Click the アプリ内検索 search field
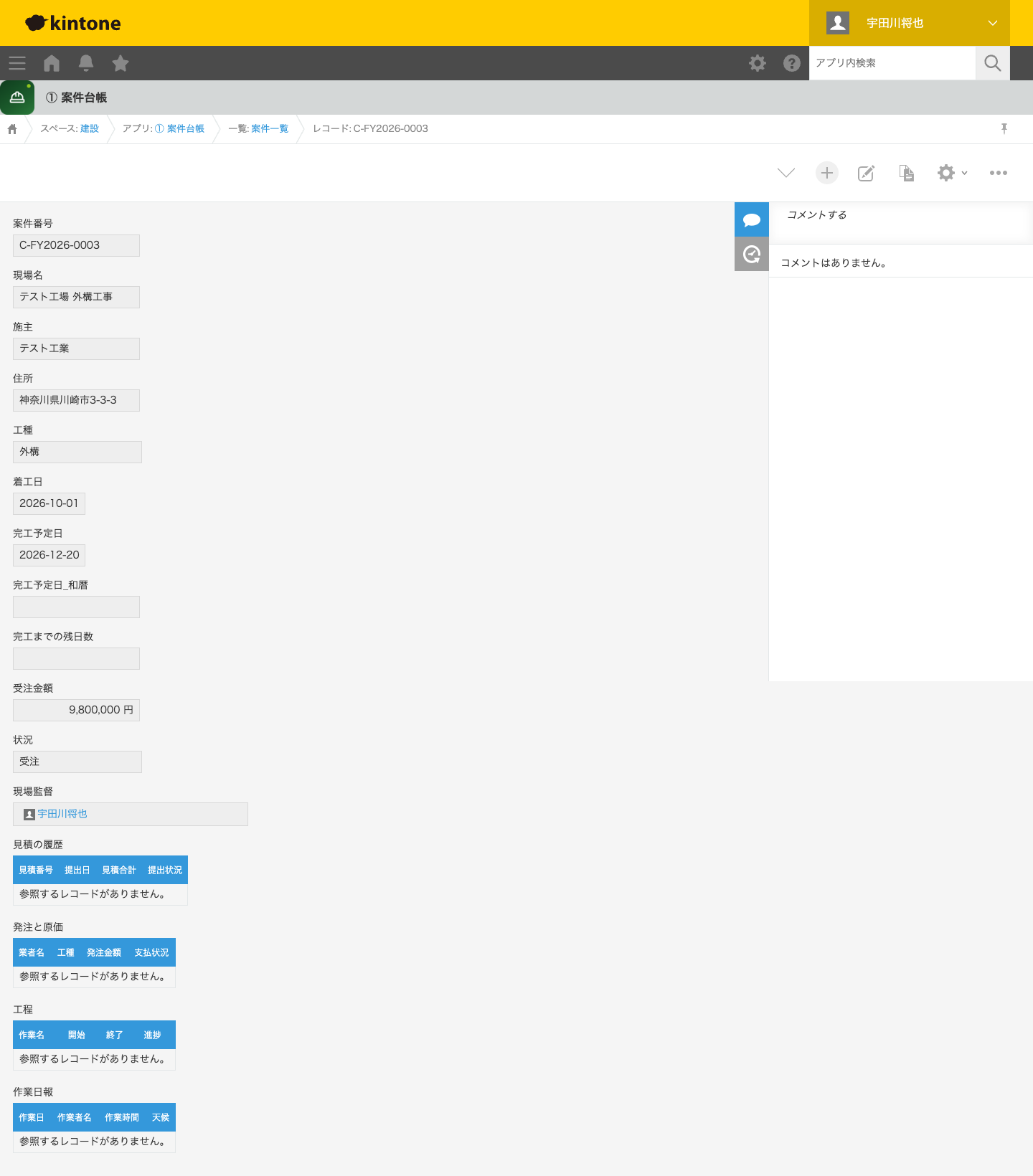This screenshot has height=1176, width=1033. [892, 63]
